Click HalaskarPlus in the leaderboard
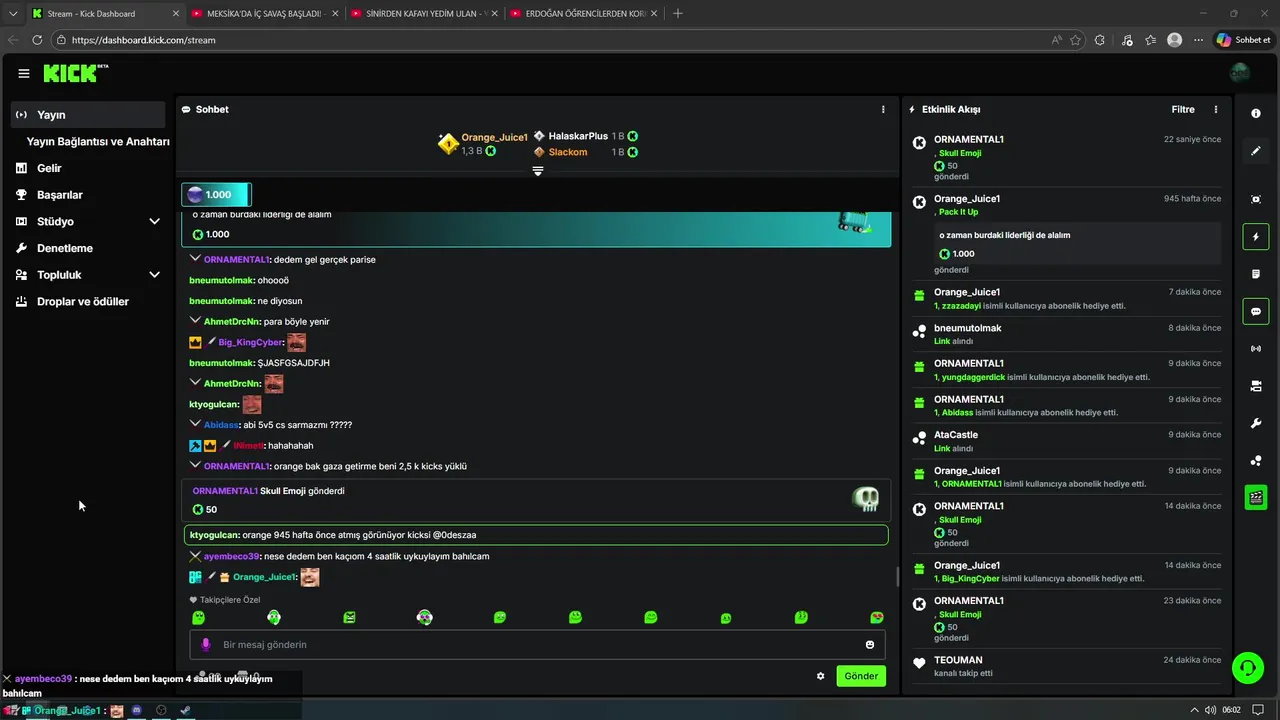The height and width of the screenshot is (720, 1280). 578,136
